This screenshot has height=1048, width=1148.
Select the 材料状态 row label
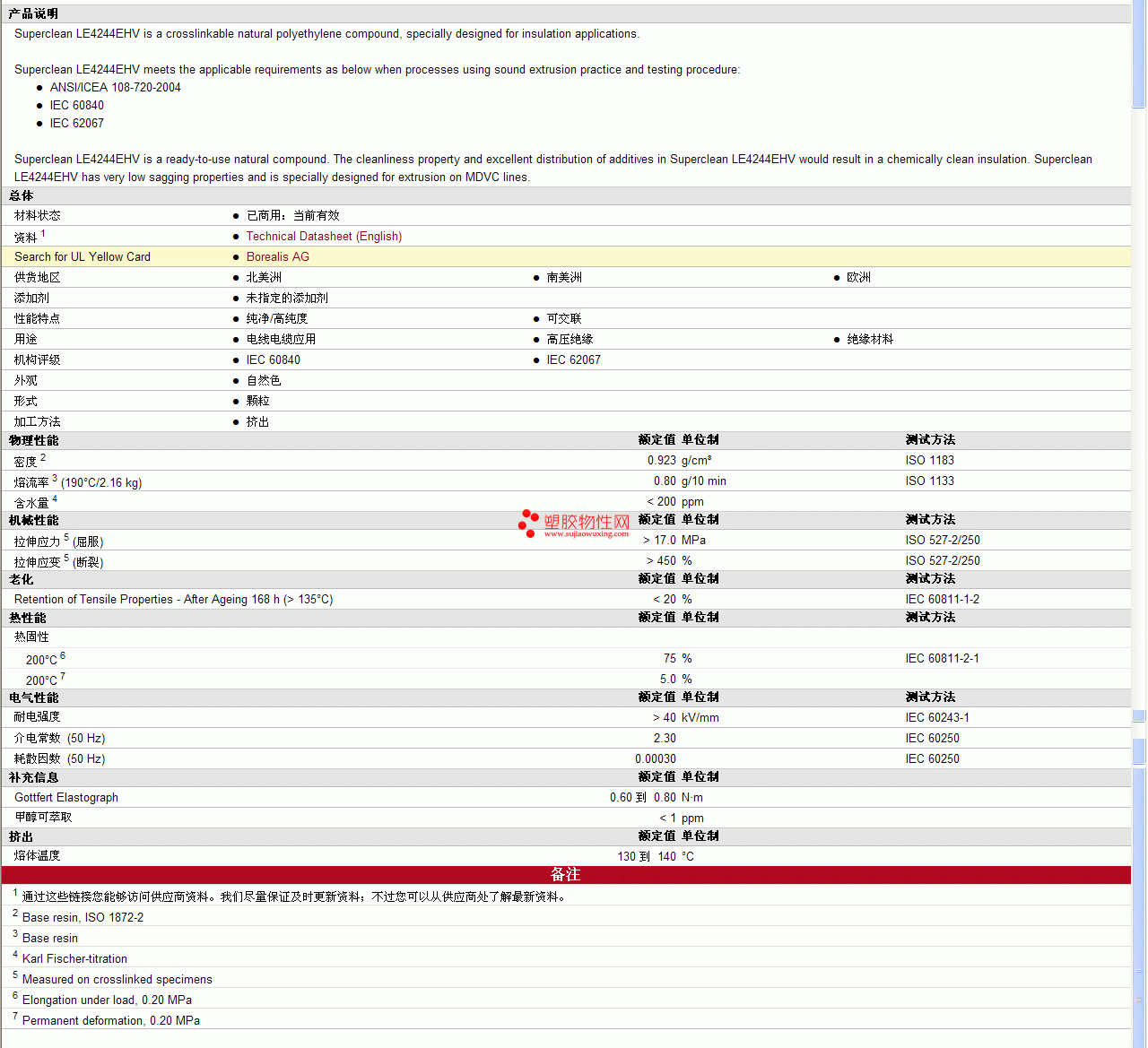38,216
